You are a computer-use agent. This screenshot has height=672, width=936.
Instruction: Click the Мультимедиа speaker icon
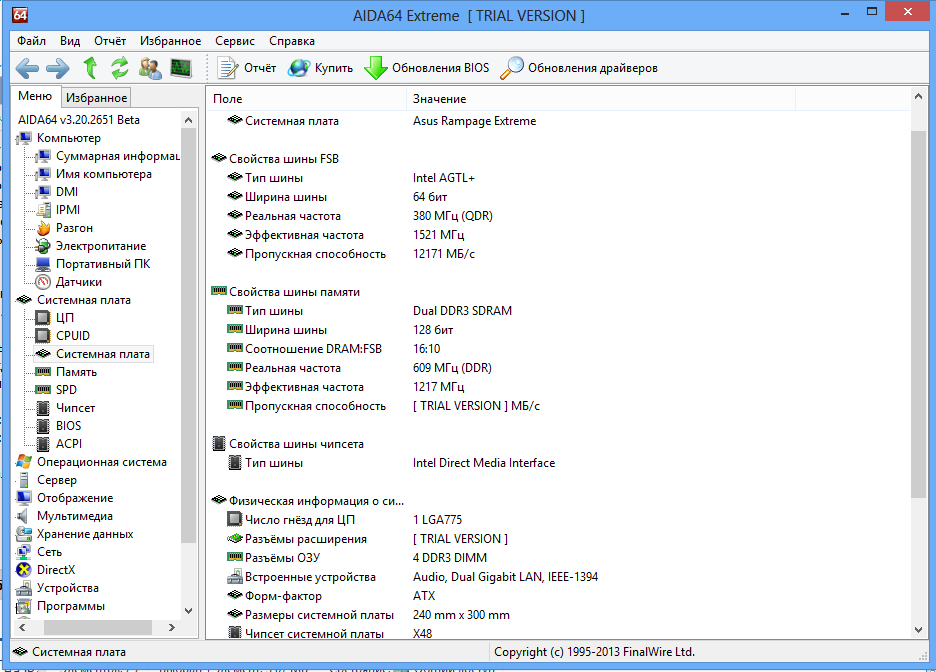[23, 516]
